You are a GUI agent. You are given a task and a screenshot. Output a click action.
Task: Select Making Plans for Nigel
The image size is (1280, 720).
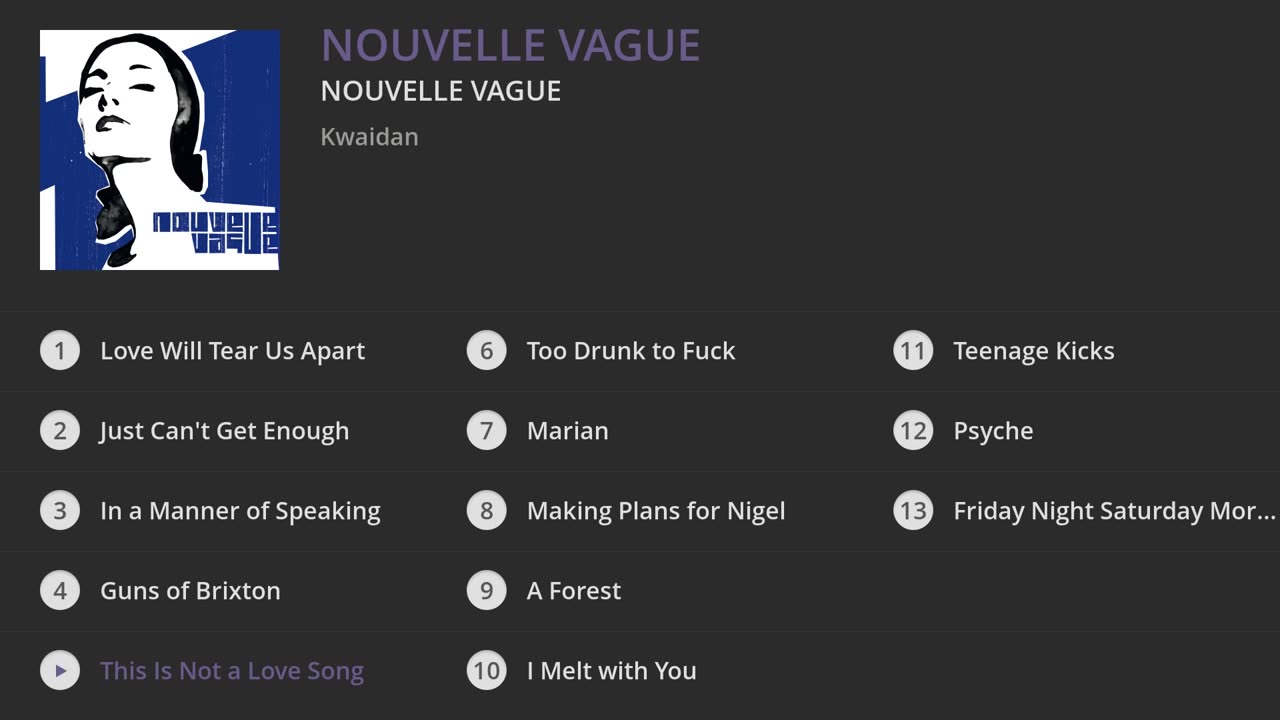point(656,511)
